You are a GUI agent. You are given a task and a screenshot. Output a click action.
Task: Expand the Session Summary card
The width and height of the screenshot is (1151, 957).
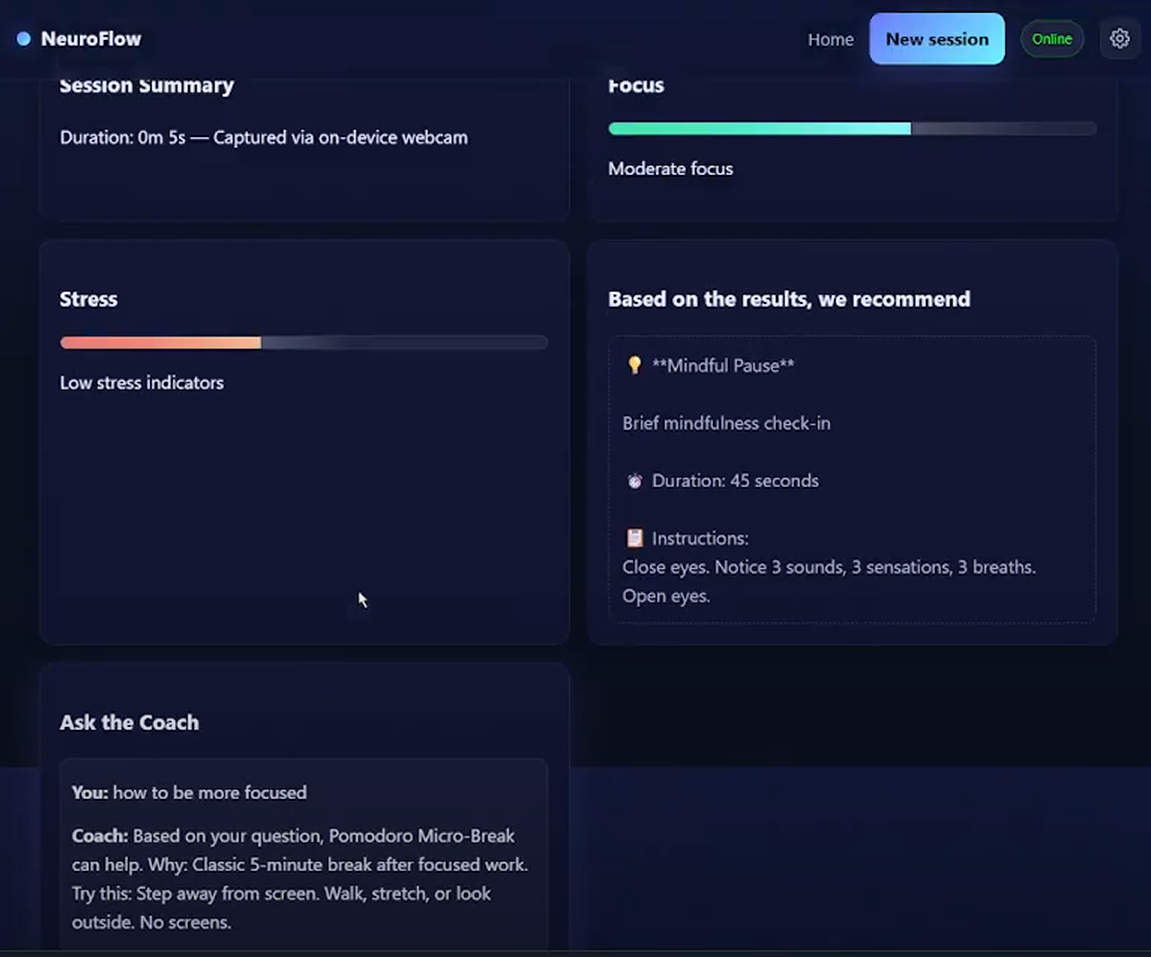pos(304,140)
